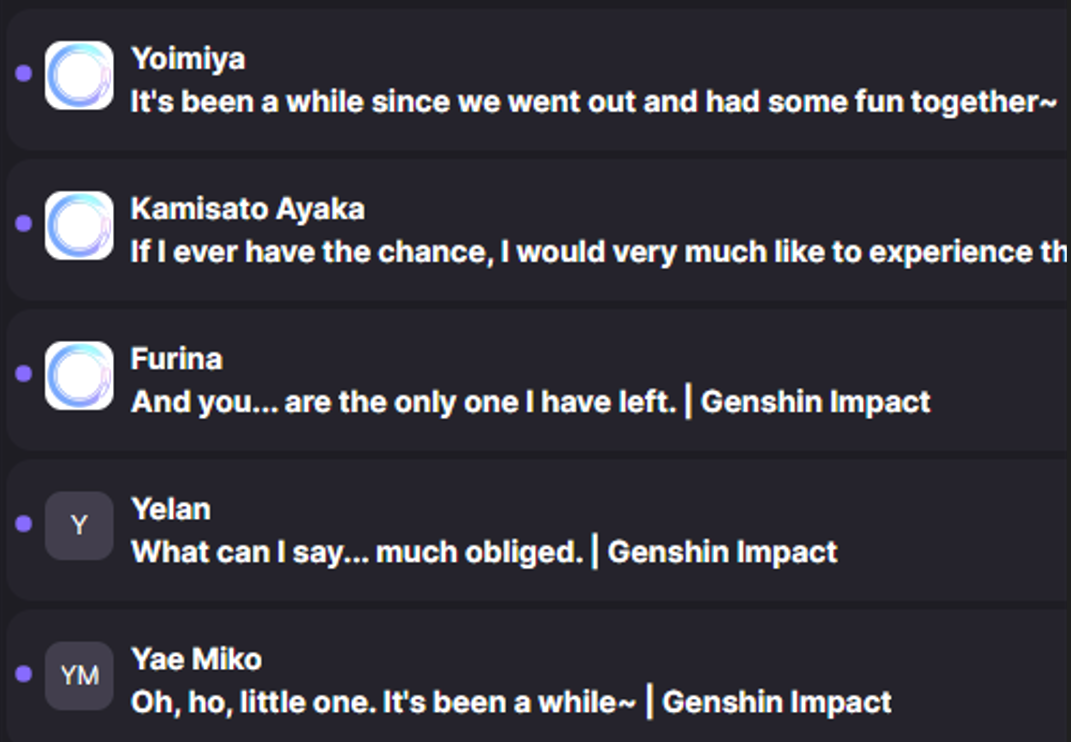Click the purple unread dot beside Furina
The height and width of the screenshot is (742, 1071).
point(24,373)
